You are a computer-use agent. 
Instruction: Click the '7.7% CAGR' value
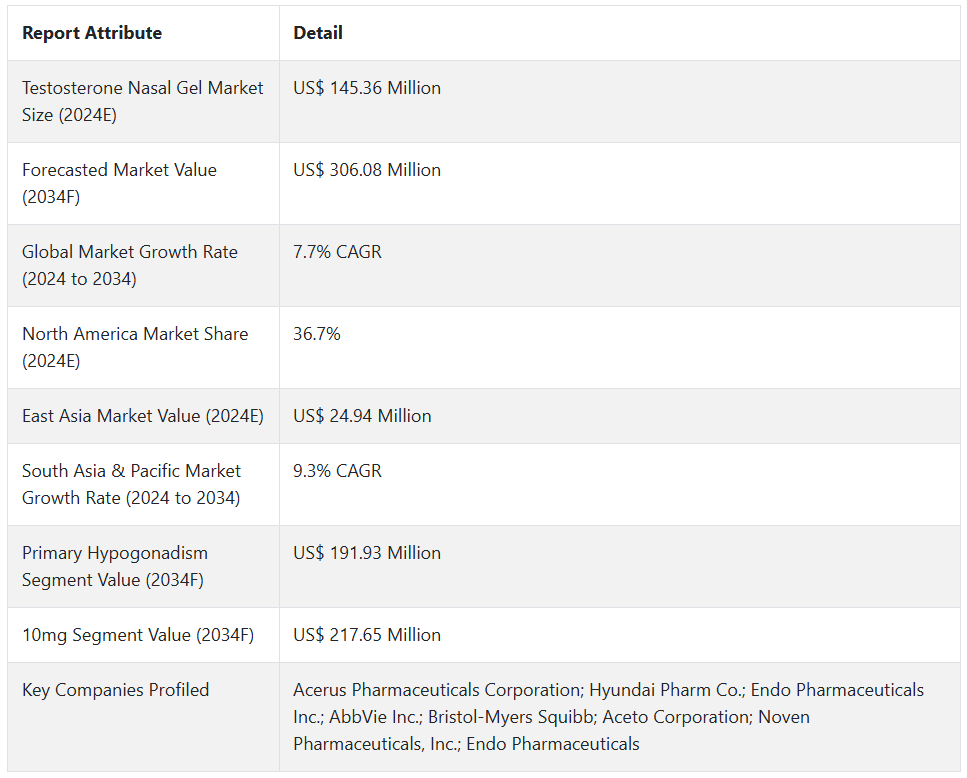click(x=337, y=252)
